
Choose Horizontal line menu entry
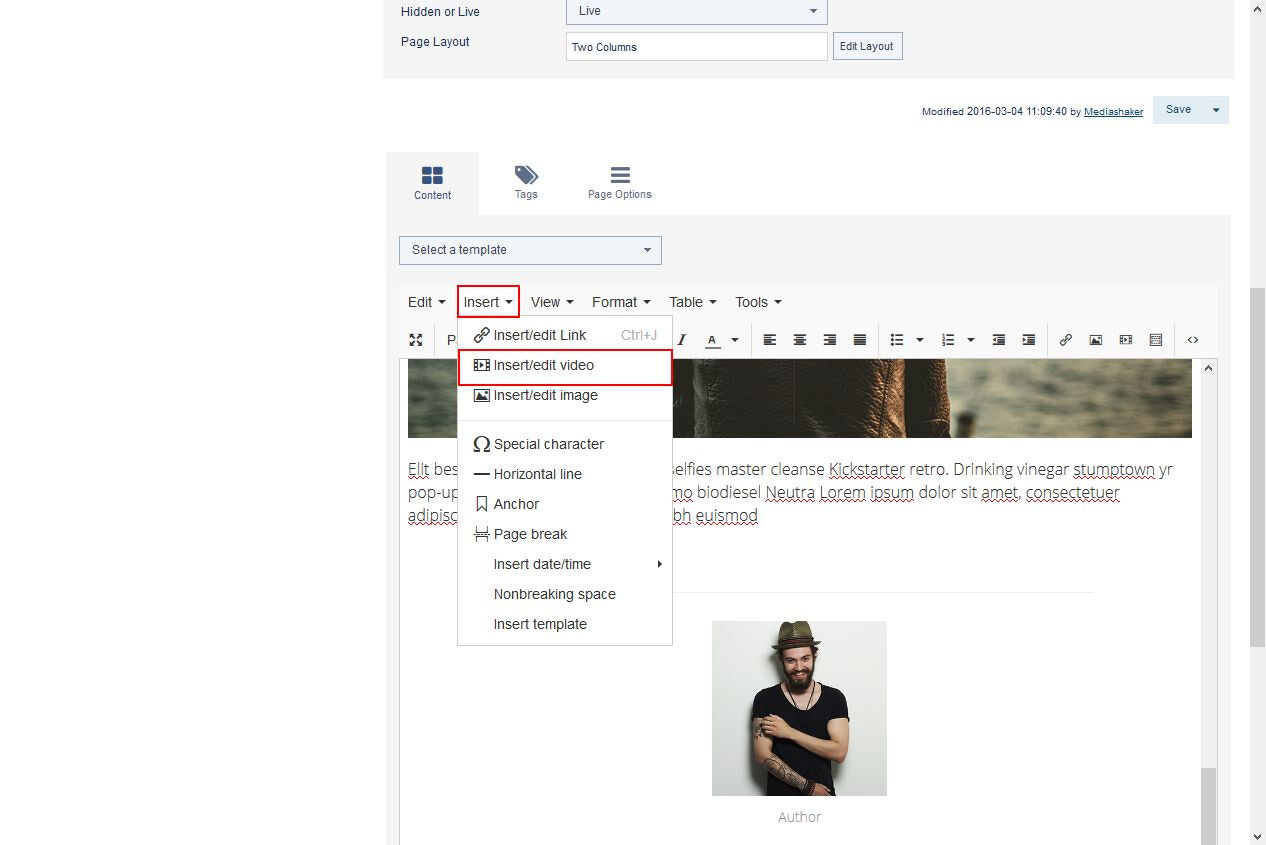565,474
